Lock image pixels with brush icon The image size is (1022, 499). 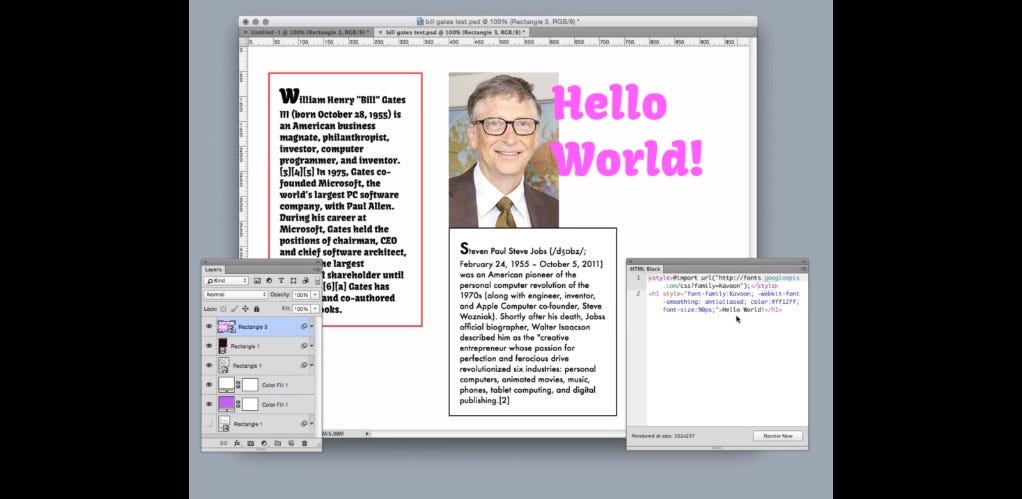[x=235, y=309]
